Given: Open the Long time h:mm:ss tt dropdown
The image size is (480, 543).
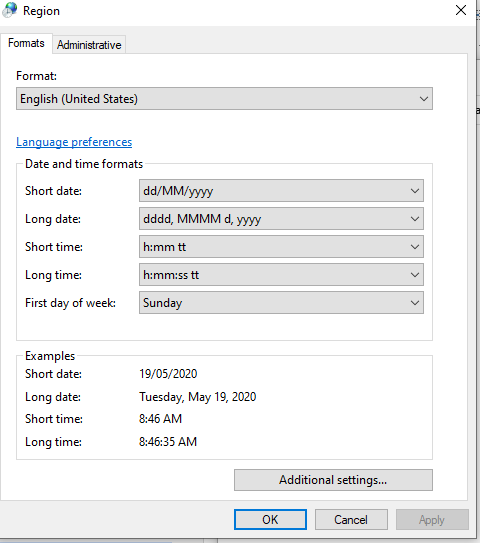Looking at the screenshot, I should click(x=281, y=275).
